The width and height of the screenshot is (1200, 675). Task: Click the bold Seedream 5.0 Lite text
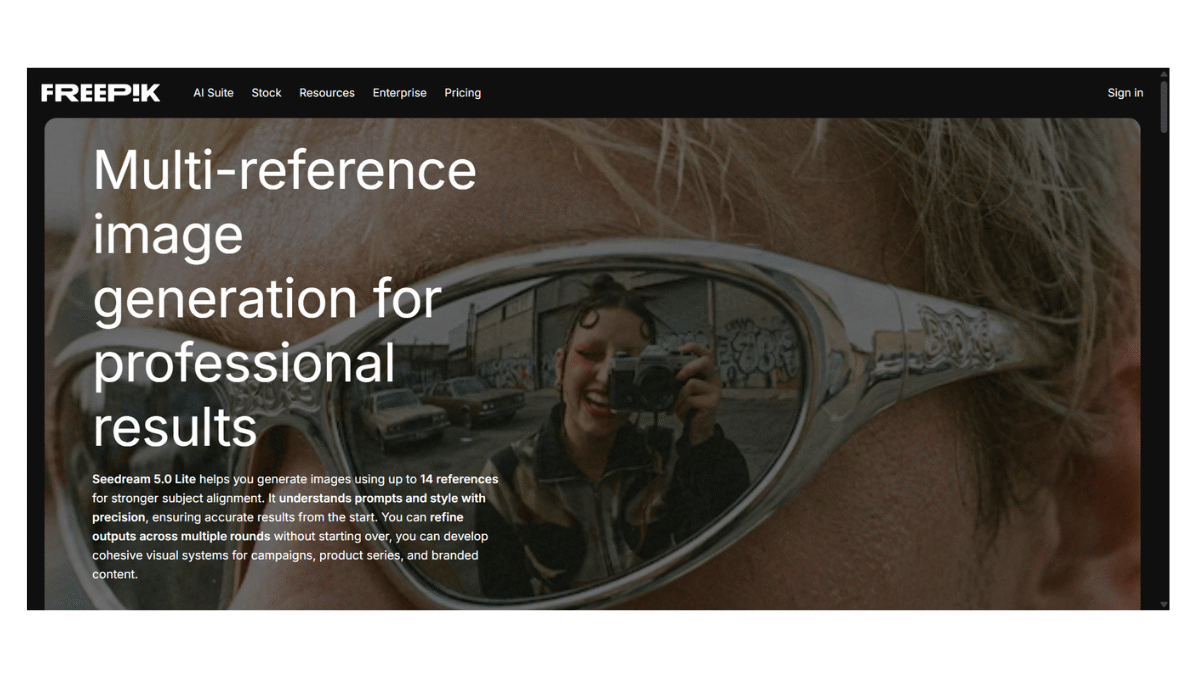[x=144, y=479]
